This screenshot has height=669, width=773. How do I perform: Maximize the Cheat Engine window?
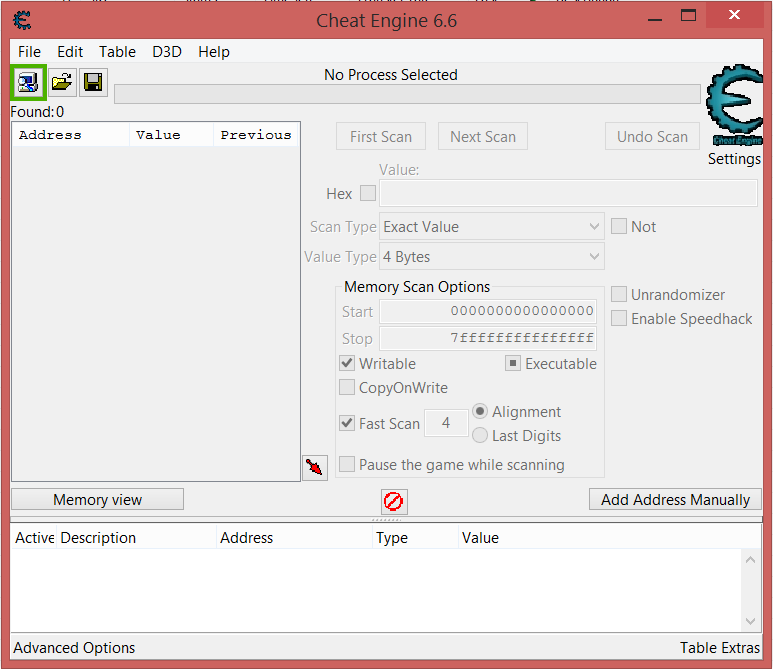[x=688, y=16]
